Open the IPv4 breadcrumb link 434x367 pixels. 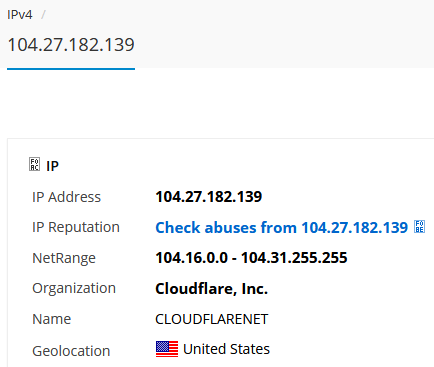coord(20,15)
